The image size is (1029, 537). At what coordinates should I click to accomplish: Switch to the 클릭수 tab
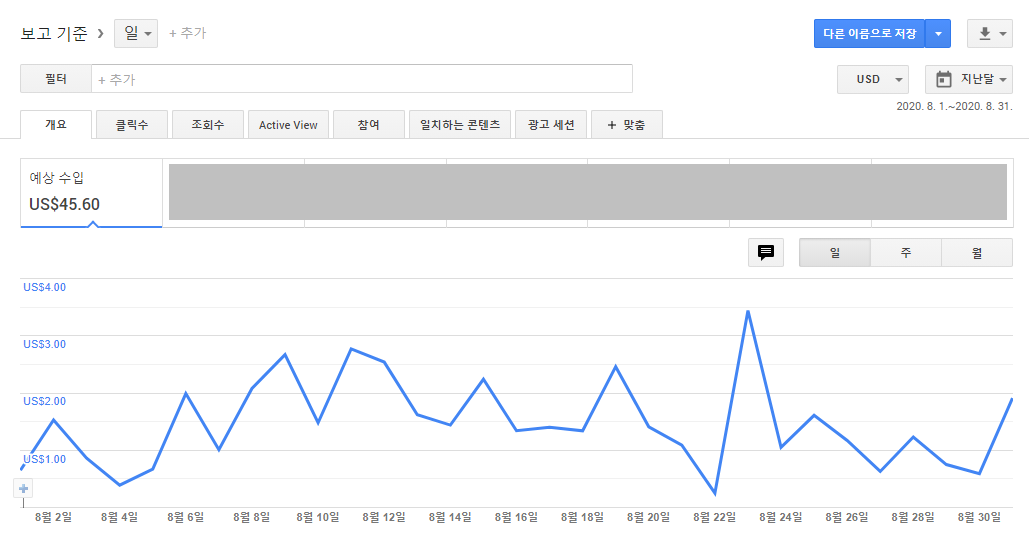(132, 125)
